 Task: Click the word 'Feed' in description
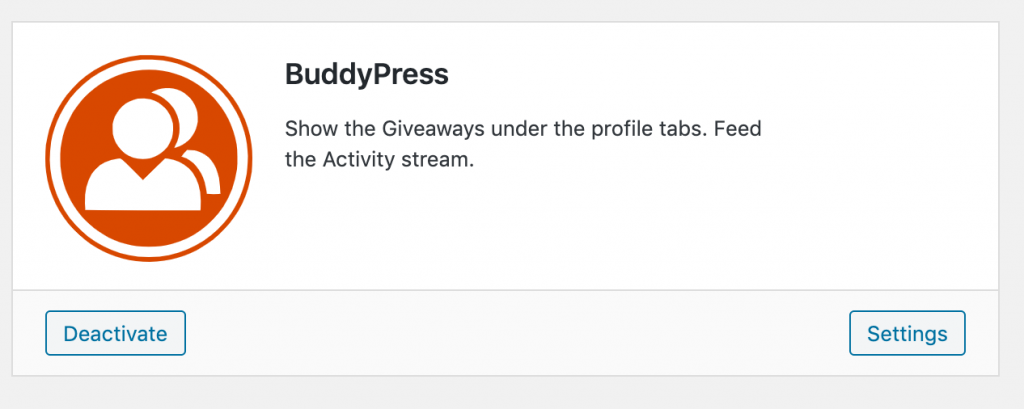pos(737,128)
